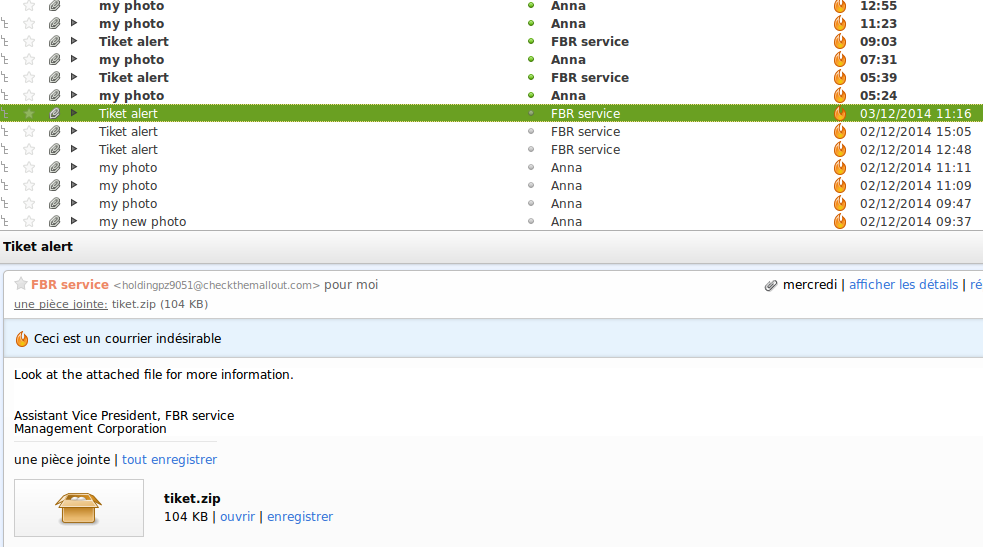
Task: Click thread icon on the 02/12/2014 11:11 row
Action: pos(5,168)
